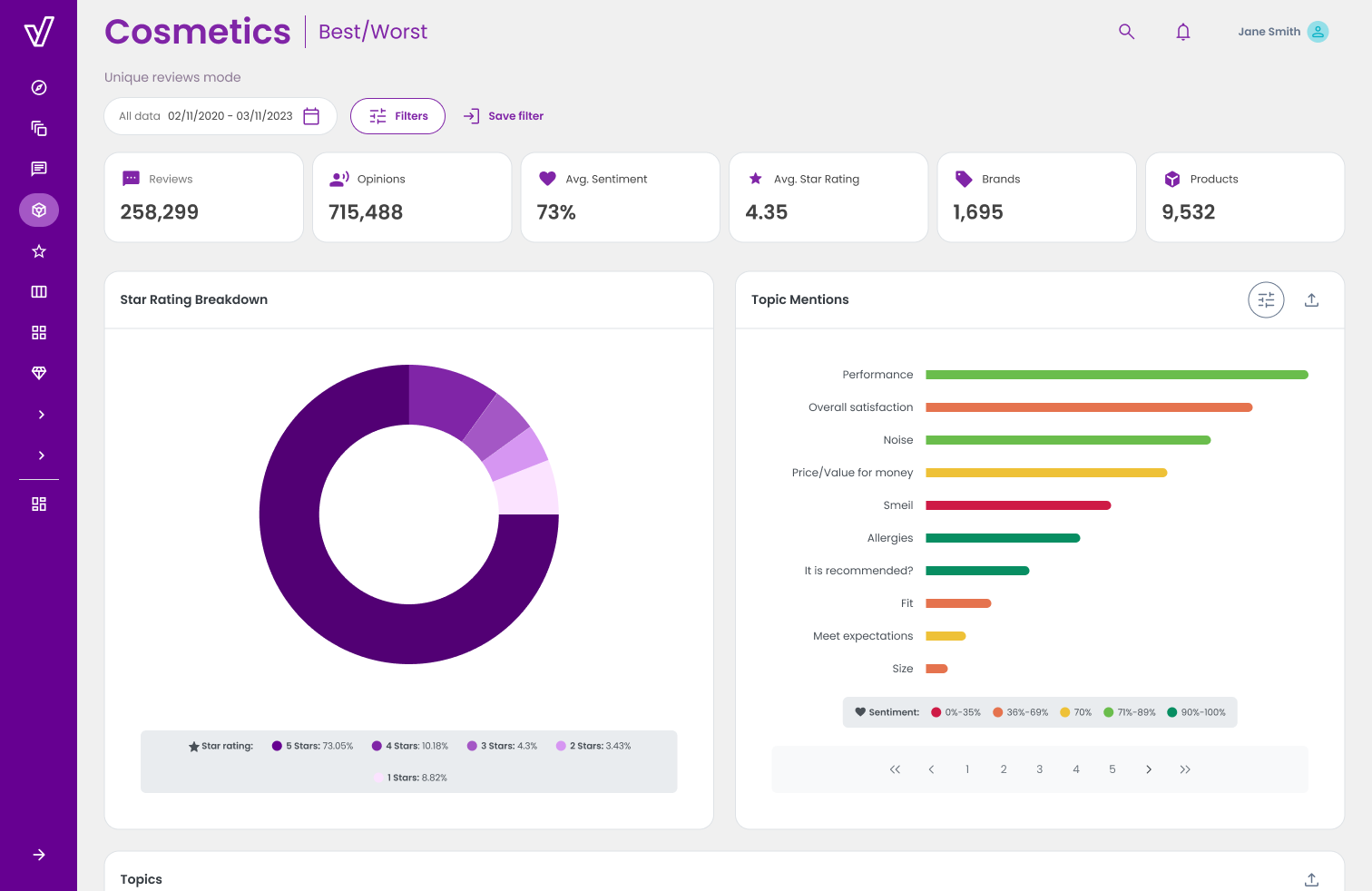Expand the first chevron in the sidebar

point(41,415)
